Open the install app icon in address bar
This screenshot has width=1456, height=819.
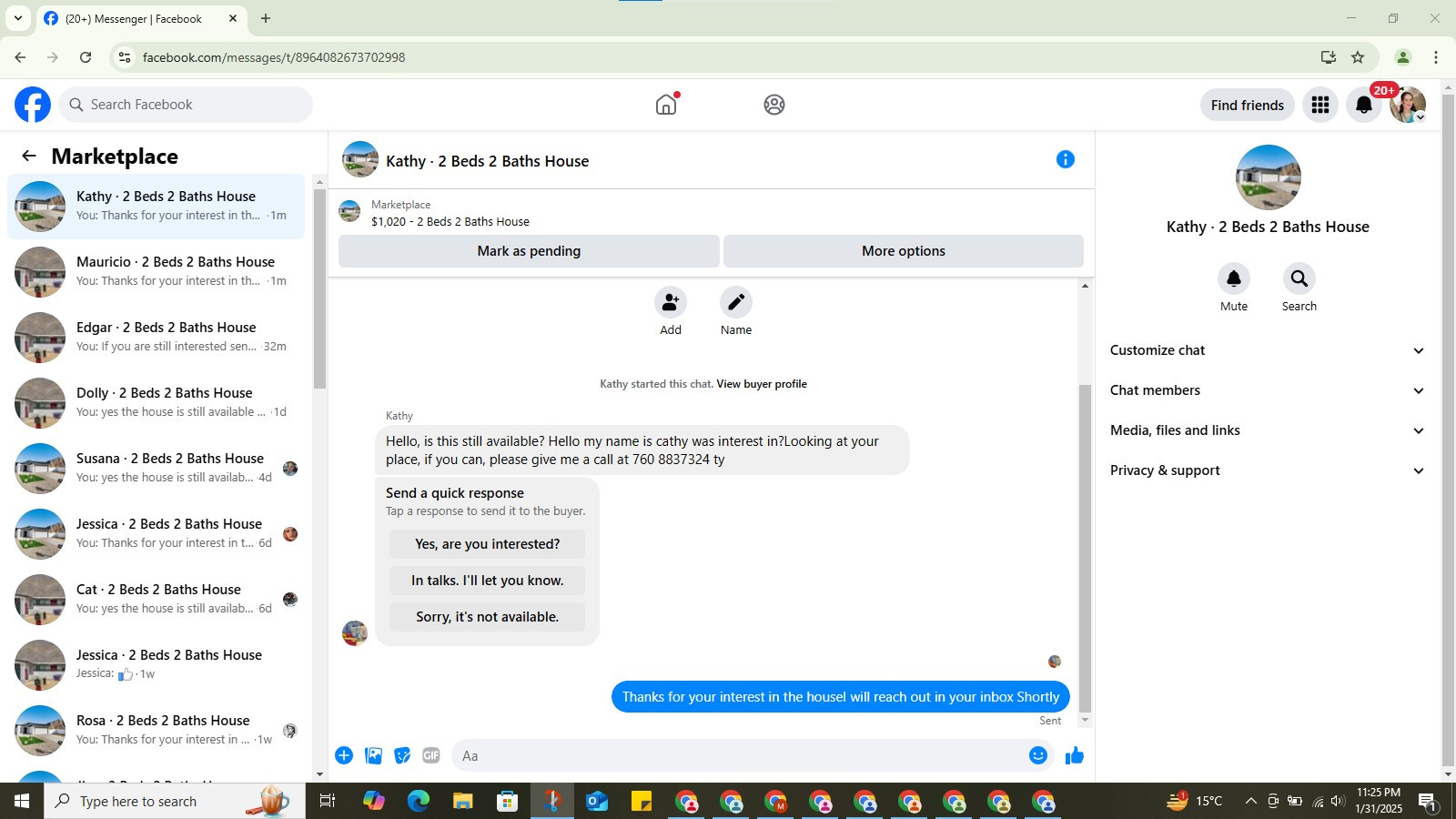pos(1329,57)
